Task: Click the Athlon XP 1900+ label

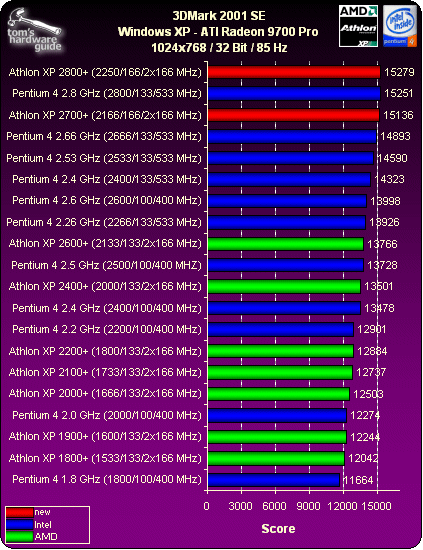Action: (x=105, y=436)
